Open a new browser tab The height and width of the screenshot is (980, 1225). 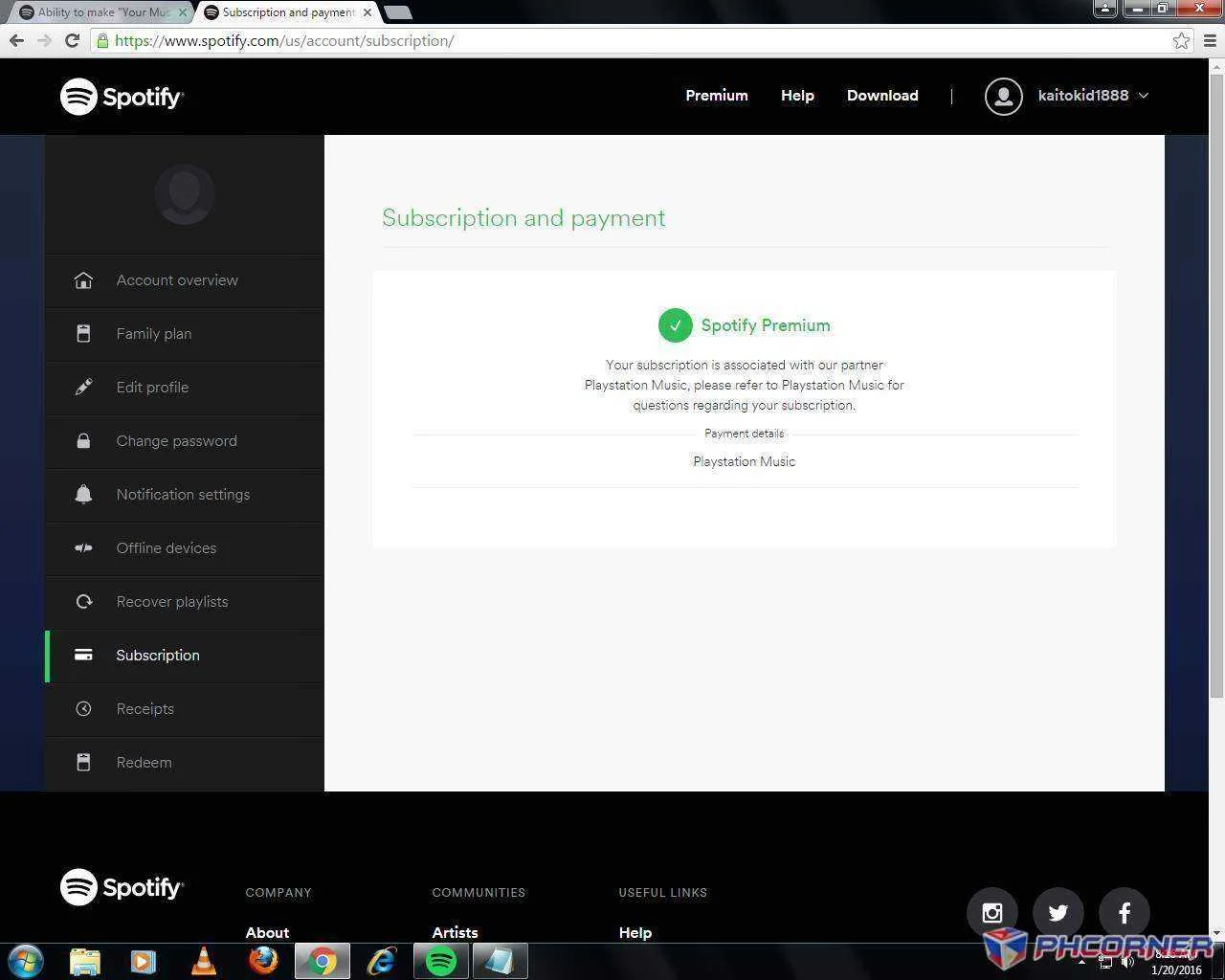coord(397,12)
